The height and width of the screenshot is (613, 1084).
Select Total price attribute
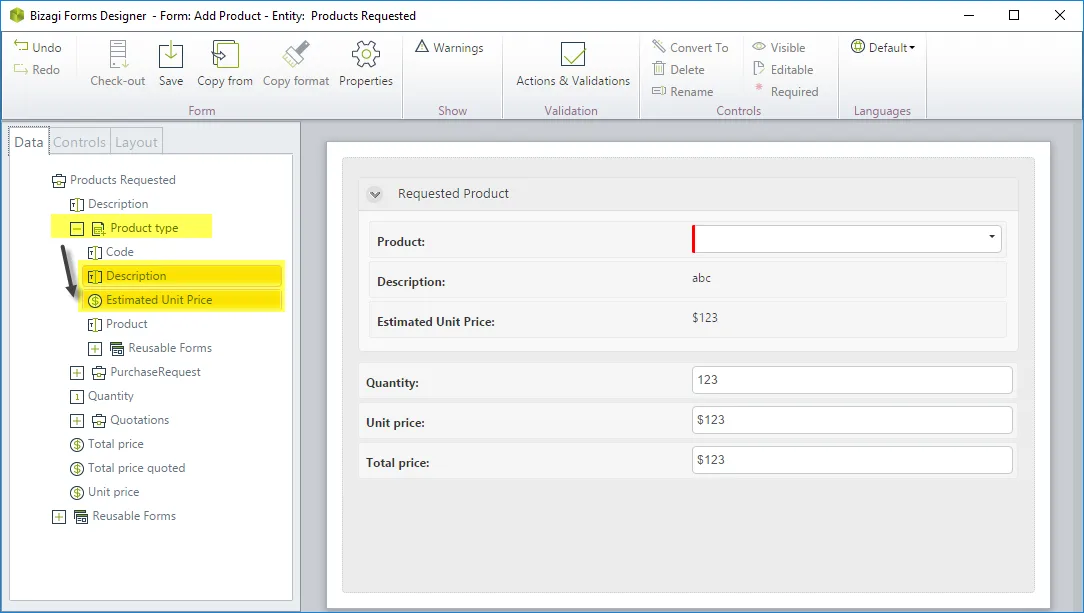click(x=106, y=444)
